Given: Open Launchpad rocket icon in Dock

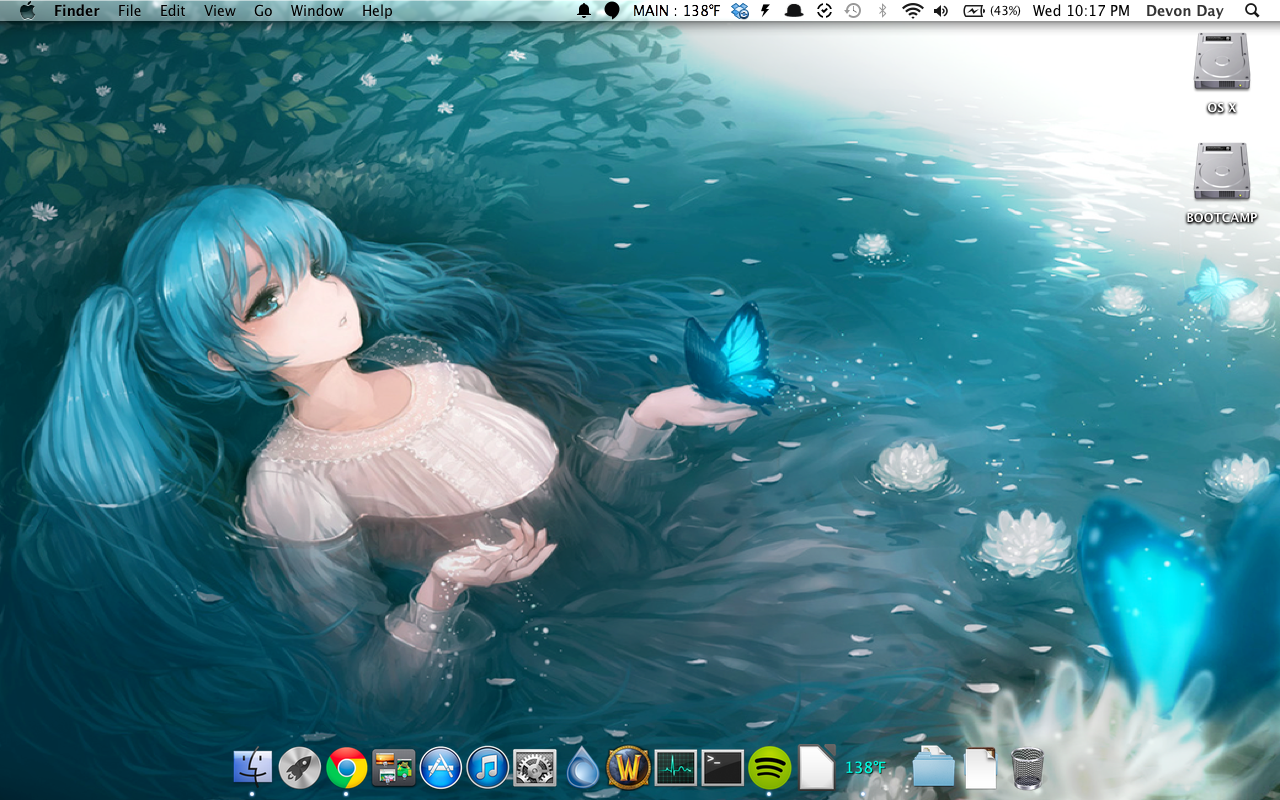Looking at the screenshot, I should pyautogui.click(x=299, y=768).
